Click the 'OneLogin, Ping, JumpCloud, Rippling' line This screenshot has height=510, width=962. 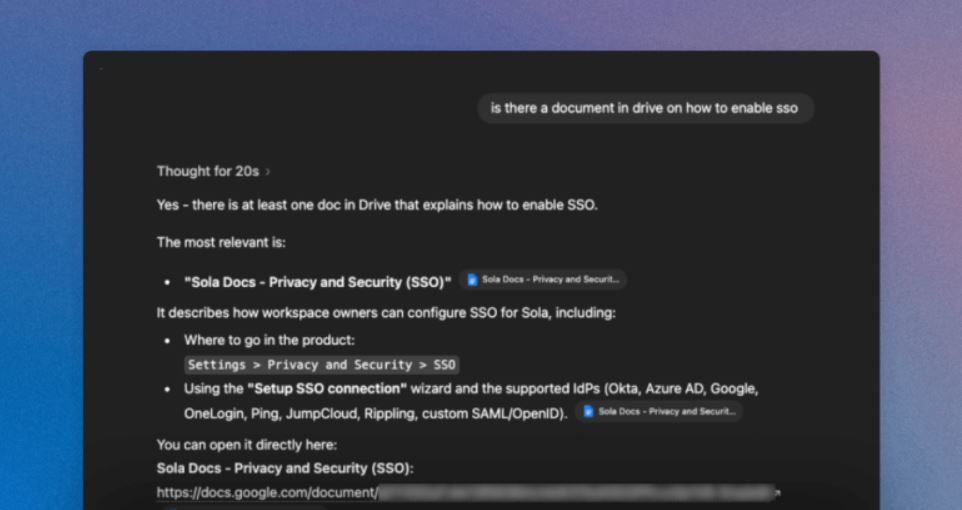(375, 414)
